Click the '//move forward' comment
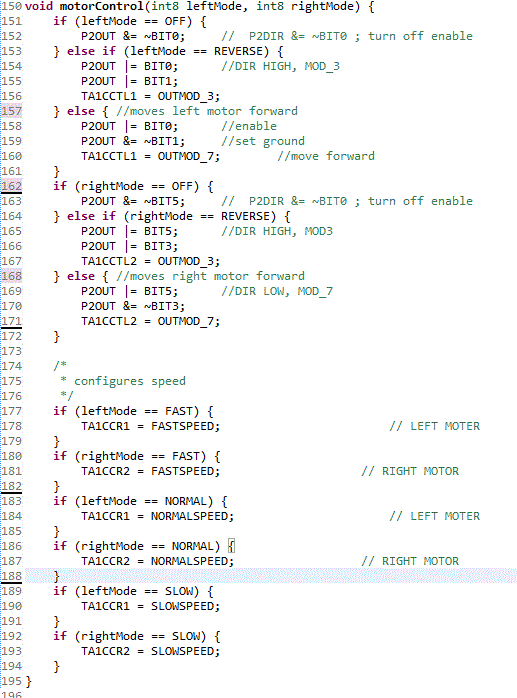The height and width of the screenshot is (698, 517). coord(326,156)
